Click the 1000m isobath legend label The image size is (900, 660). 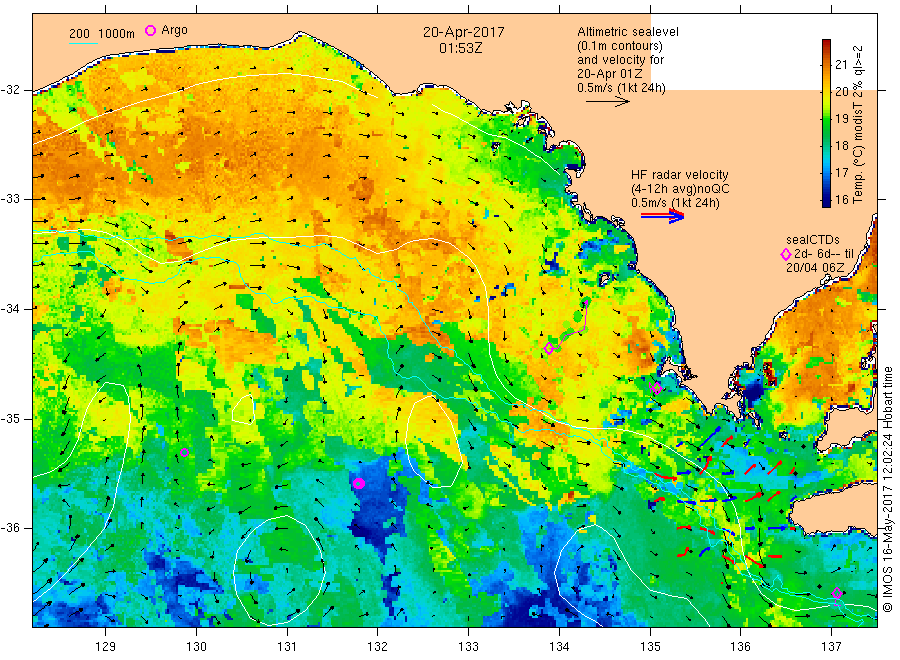click(117, 34)
